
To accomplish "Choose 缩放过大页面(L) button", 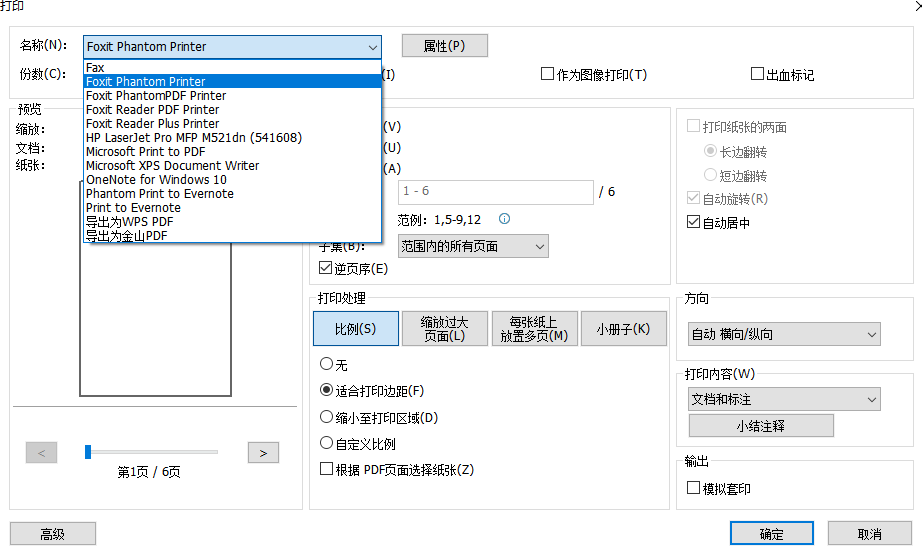I will click(445, 329).
